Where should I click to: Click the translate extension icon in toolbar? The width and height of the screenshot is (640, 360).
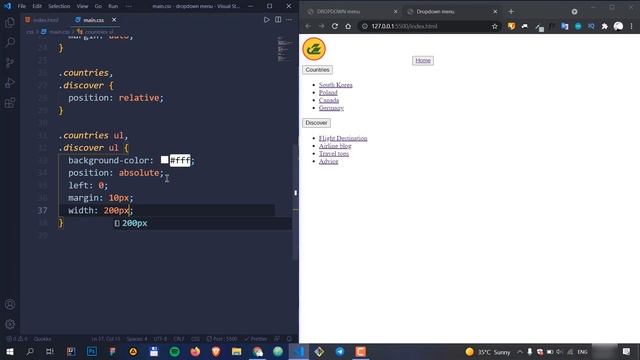564,26
